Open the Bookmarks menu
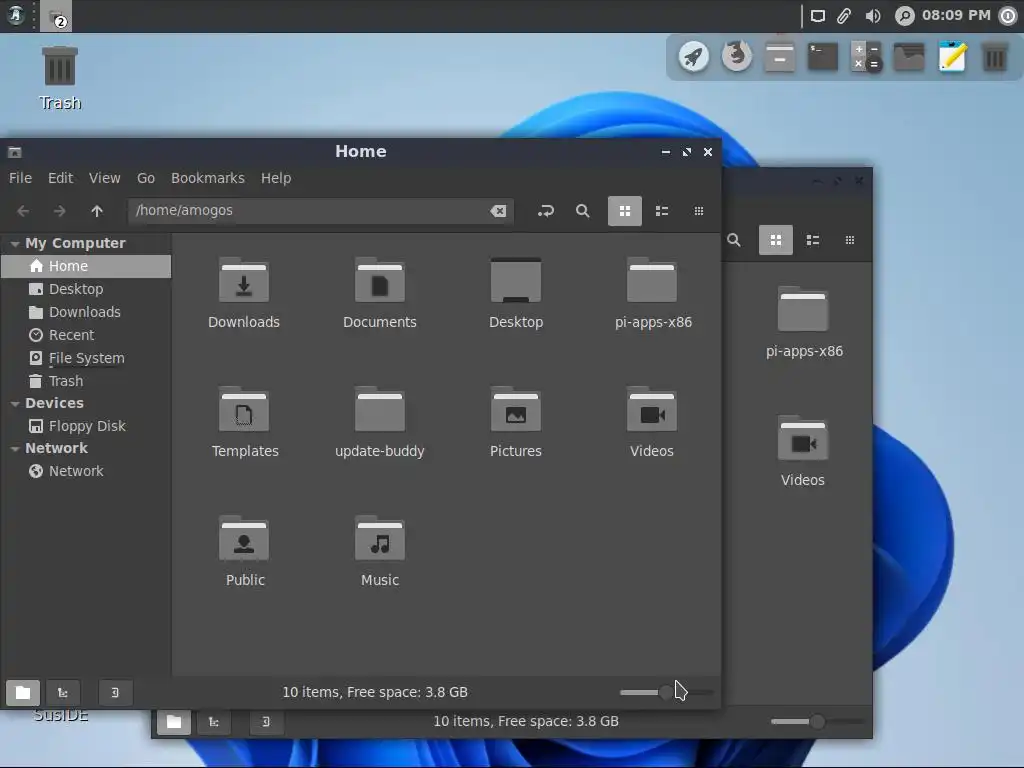 (208, 178)
